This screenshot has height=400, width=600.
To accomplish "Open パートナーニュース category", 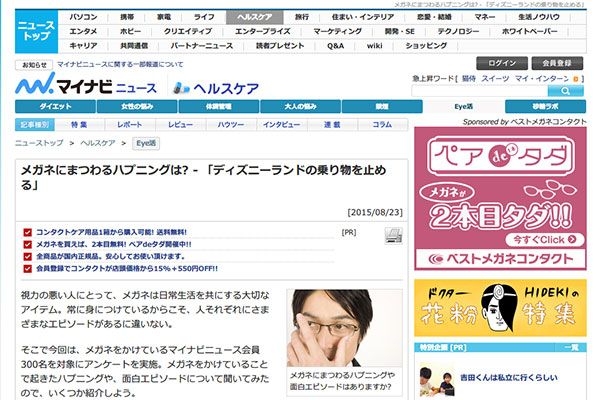I will (202, 46).
